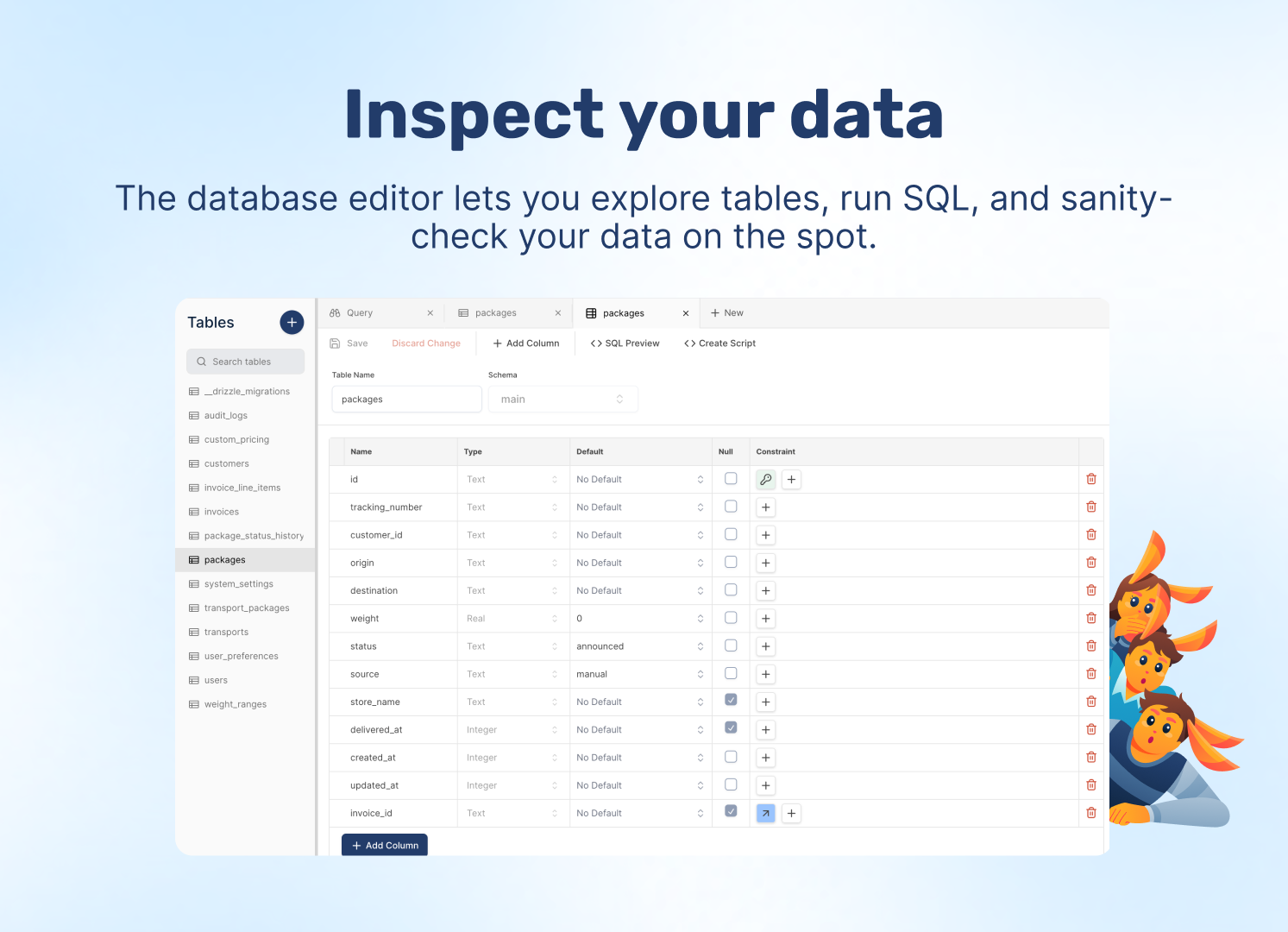Add a constraint to the customer_id column

(x=766, y=535)
